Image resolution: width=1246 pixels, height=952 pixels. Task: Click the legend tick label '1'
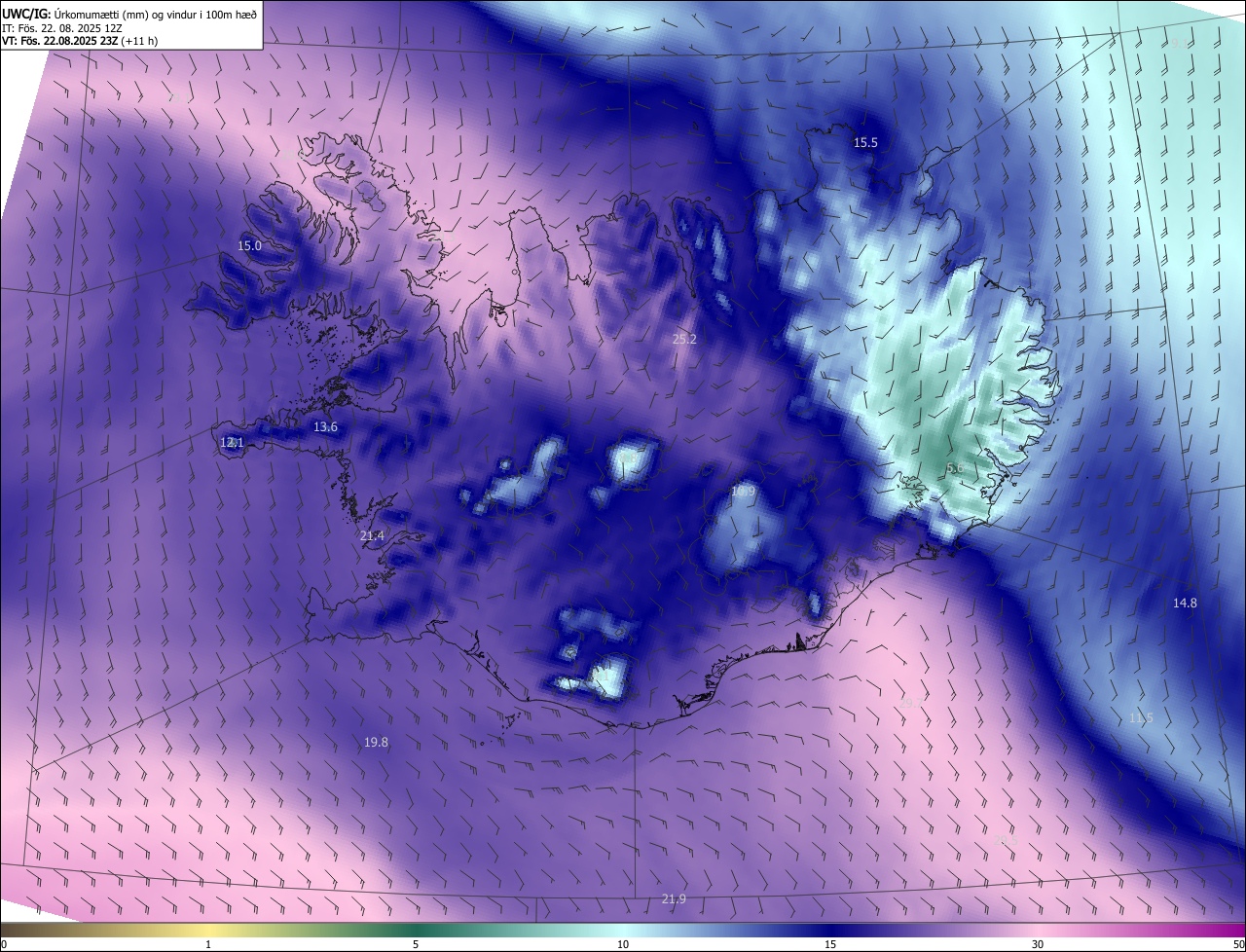tap(208, 944)
